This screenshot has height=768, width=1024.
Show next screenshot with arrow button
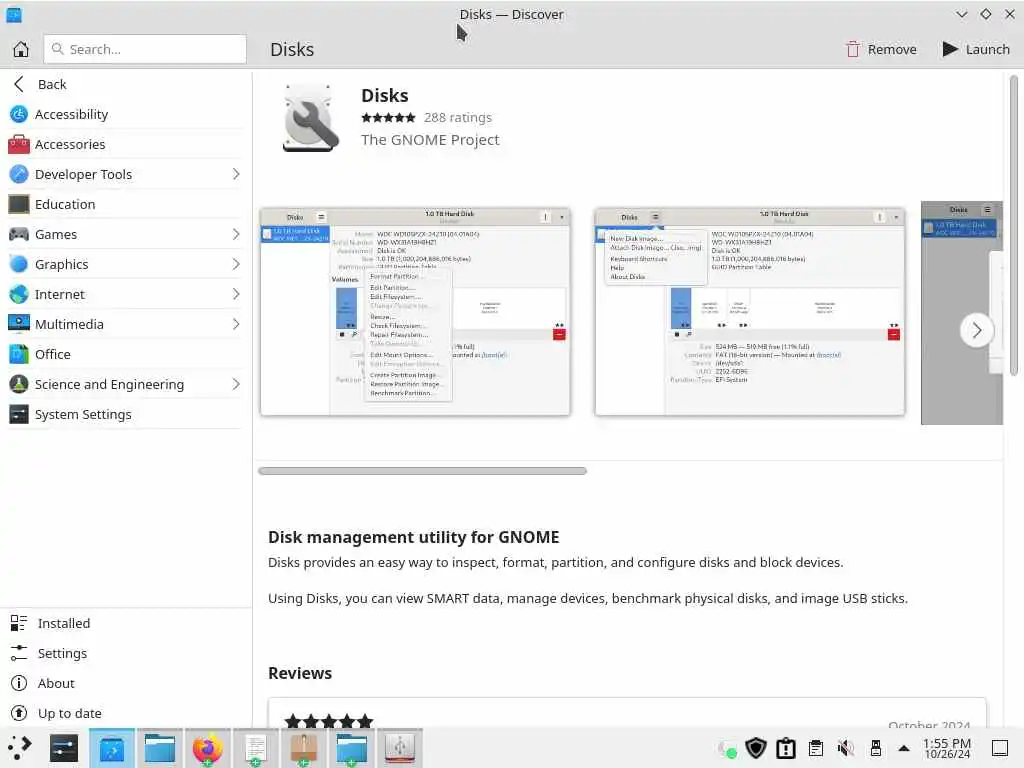pyautogui.click(x=976, y=330)
